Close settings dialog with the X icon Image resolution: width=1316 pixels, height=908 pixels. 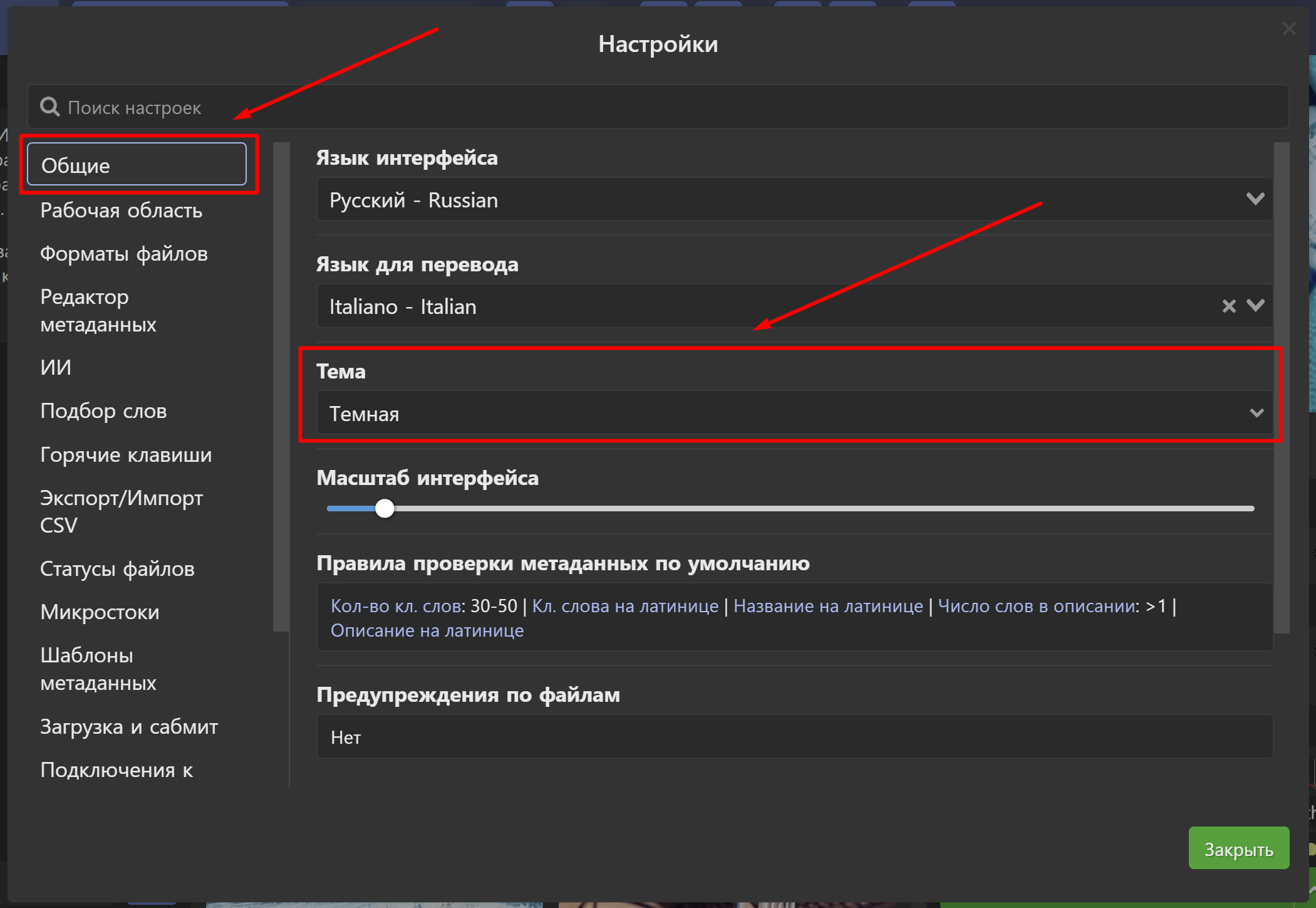pyautogui.click(x=1288, y=29)
